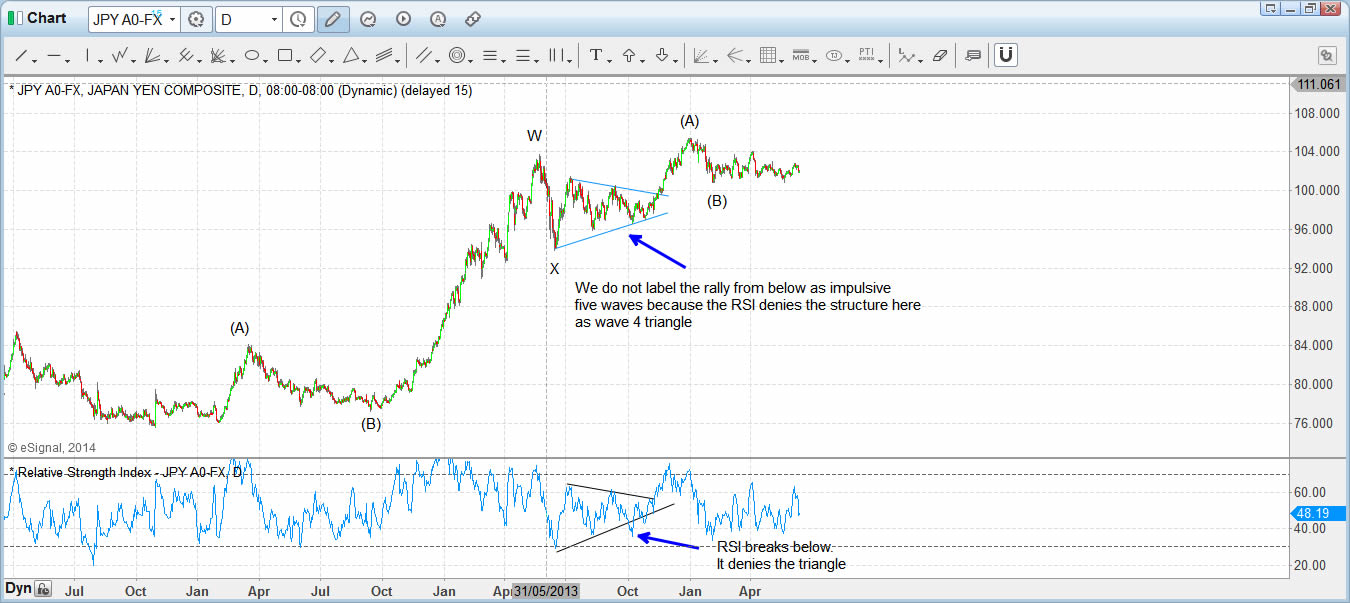Toggle the lock icon beside Dyn
The image size is (1350, 603).
[43, 591]
